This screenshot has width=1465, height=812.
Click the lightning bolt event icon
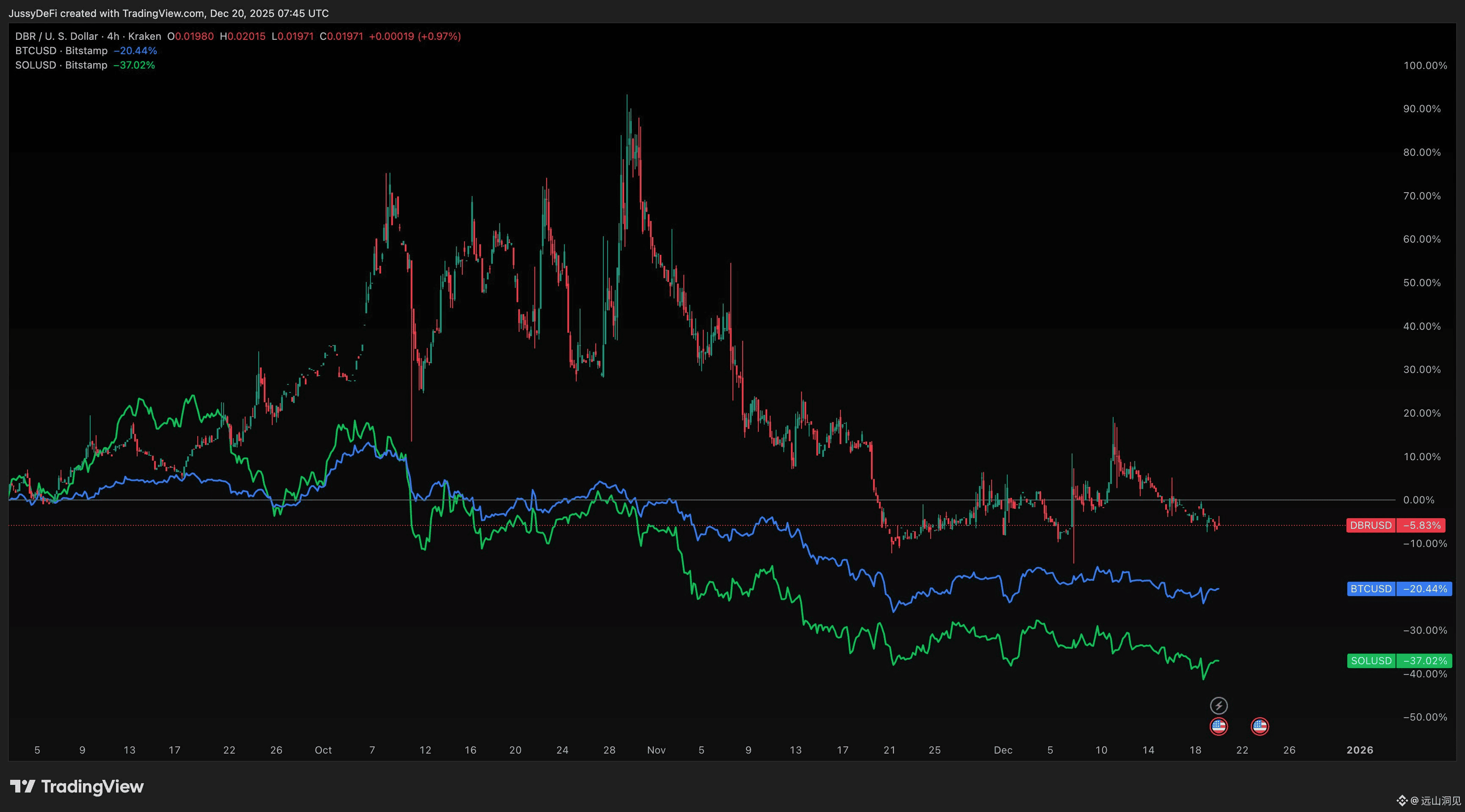[1218, 706]
